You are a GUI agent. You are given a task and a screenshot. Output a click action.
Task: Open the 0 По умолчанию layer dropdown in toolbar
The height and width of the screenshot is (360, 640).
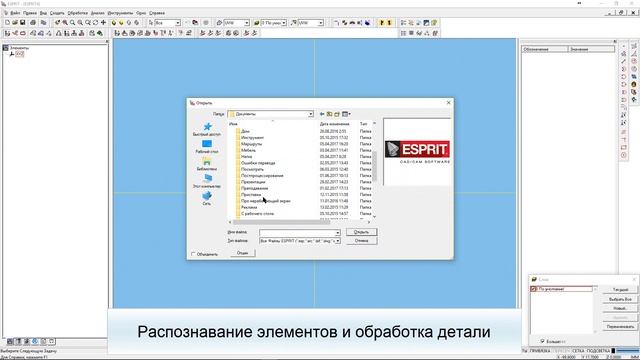(284, 23)
